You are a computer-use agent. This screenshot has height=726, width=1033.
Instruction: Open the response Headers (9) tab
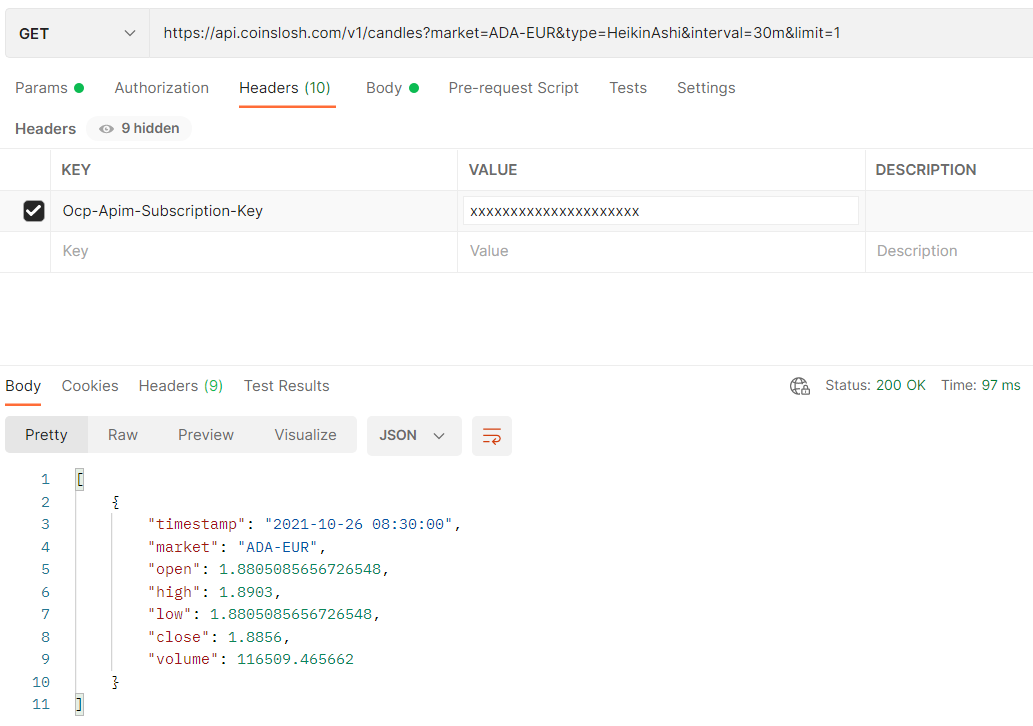[181, 386]
